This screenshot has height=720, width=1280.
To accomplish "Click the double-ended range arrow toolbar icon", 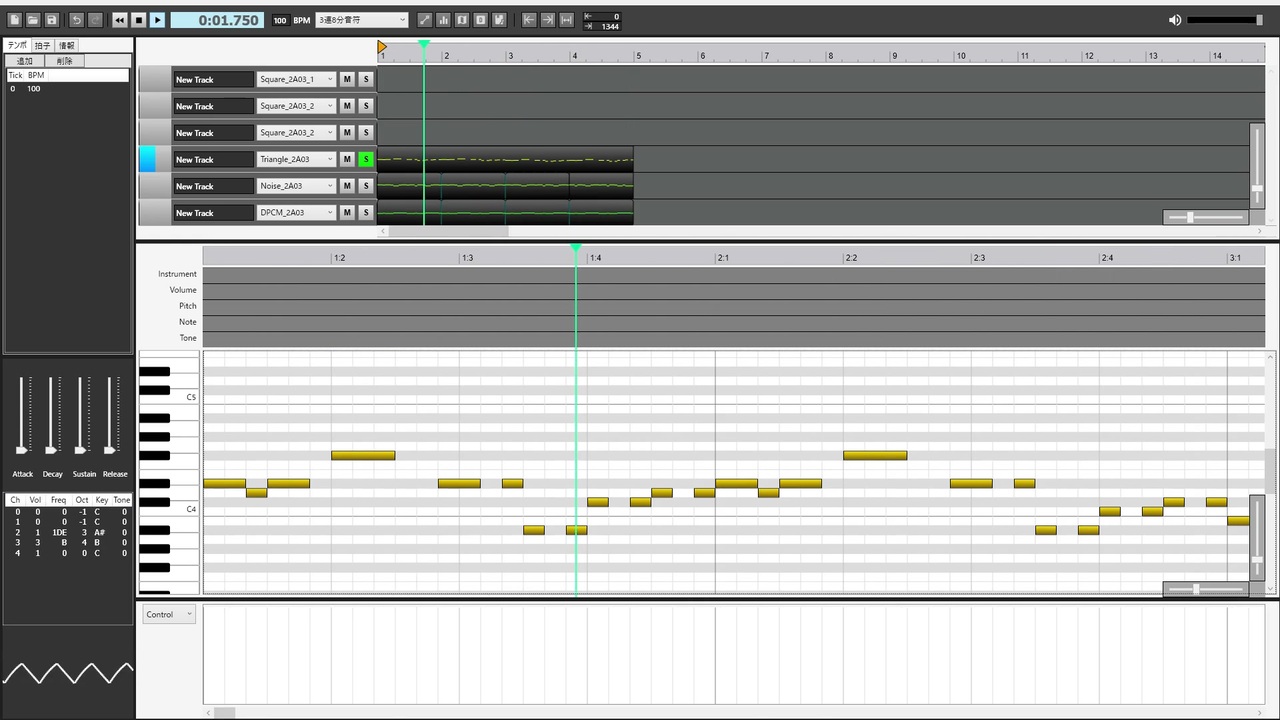I will [x=567, y=20].
